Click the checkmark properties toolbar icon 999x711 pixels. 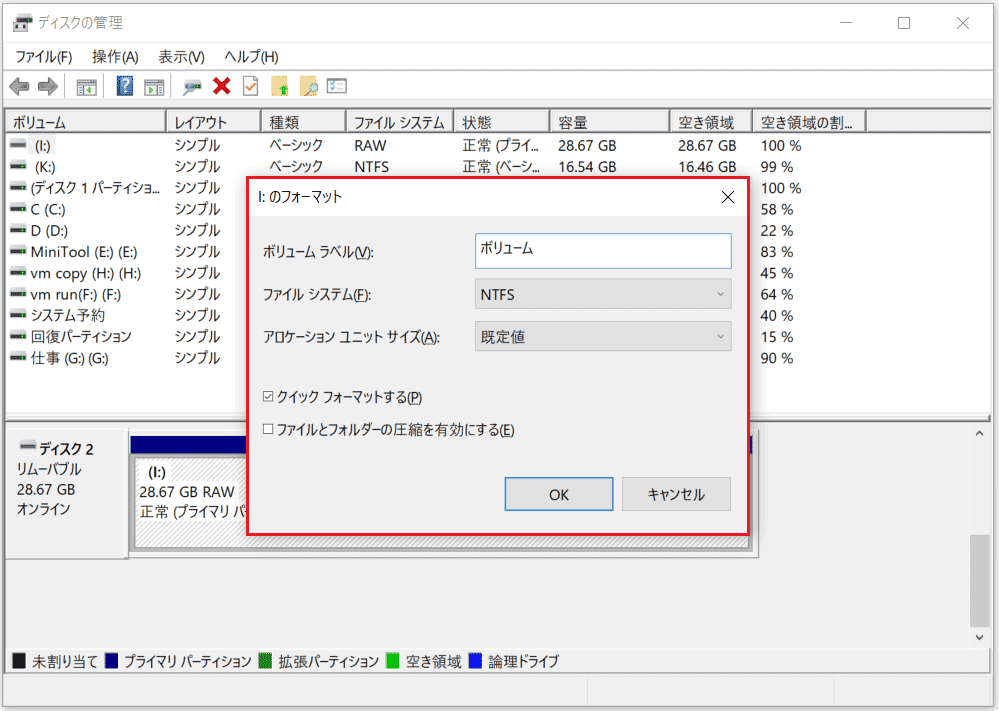[250, 86]
